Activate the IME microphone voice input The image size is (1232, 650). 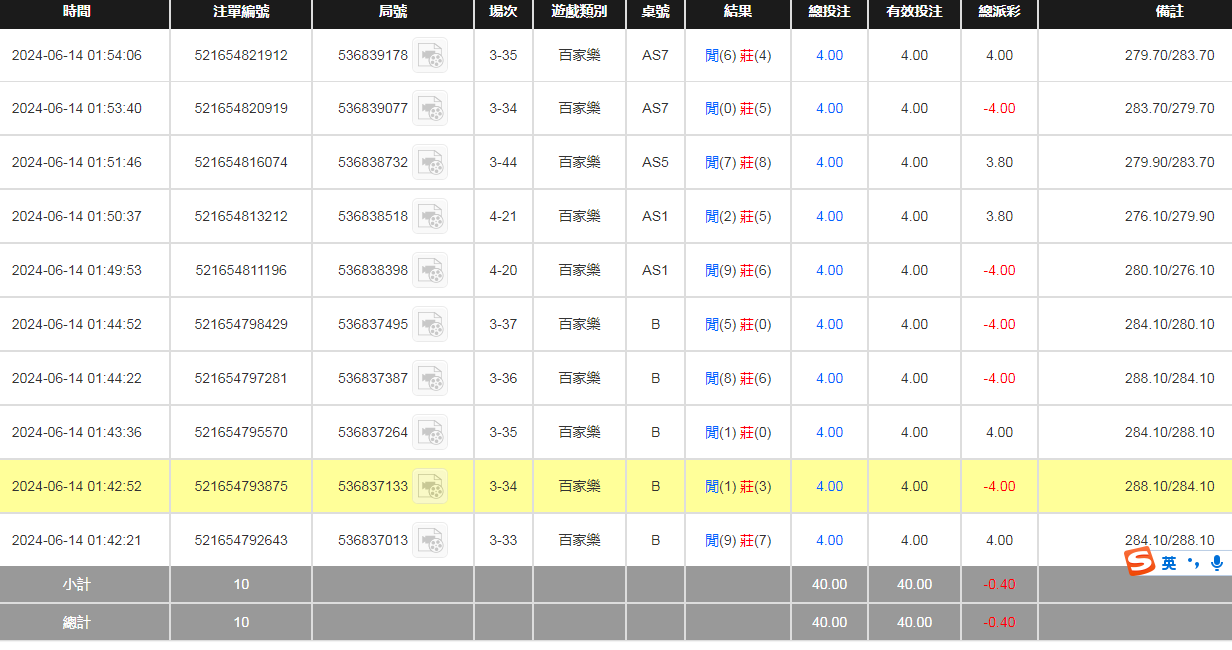click(x=1216, y=563)
